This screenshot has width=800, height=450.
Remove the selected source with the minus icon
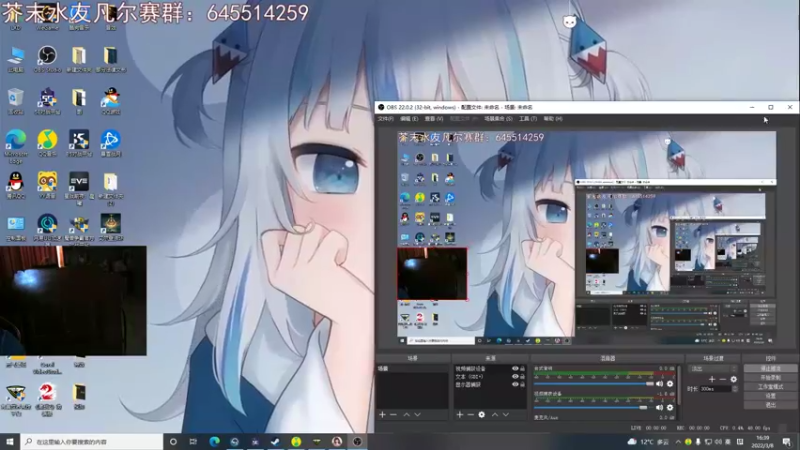pos(470,415)
